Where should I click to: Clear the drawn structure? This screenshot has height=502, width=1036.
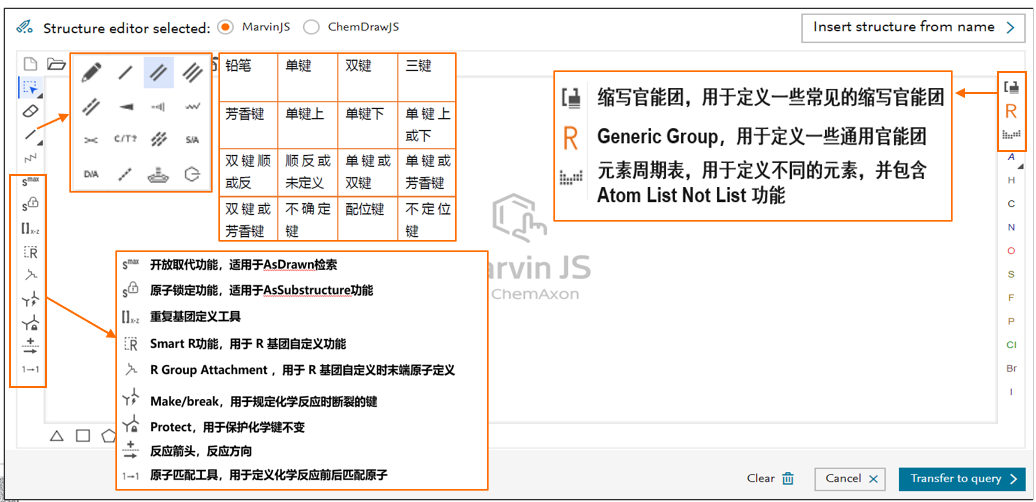click(770, 478)
